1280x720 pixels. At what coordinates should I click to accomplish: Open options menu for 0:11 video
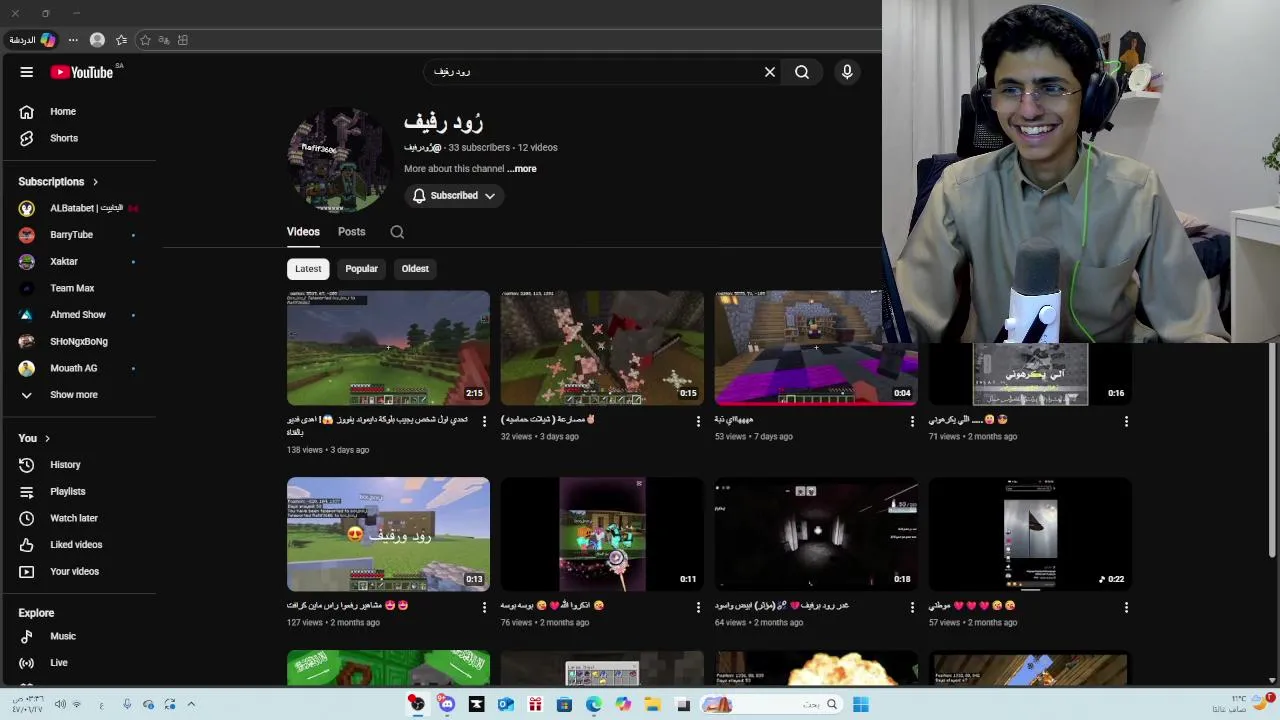(x=698, y=607)
